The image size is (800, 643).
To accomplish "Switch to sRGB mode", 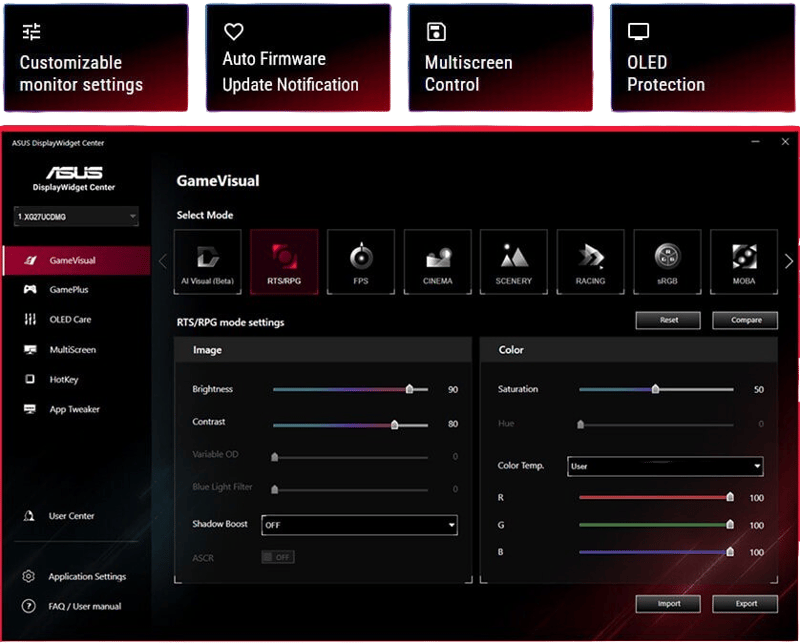I will (667, 262).
